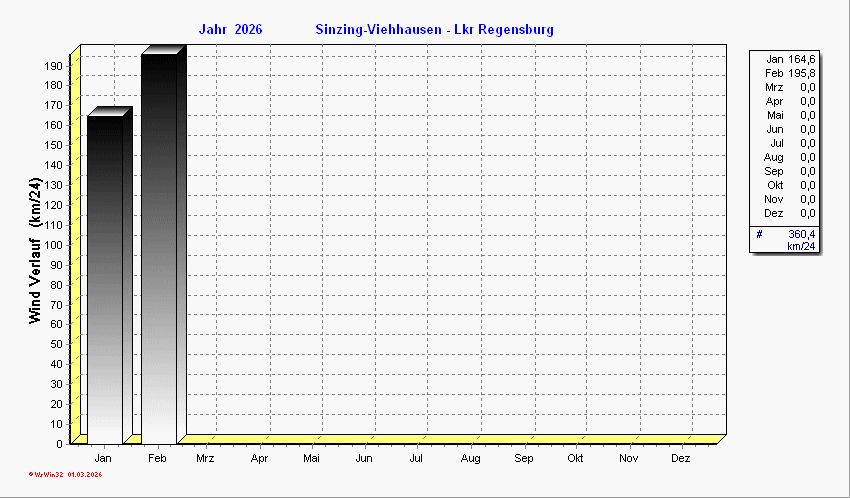850x498 pixels.
Task: Click the 360,4 total value in legend
Action: coord(801,234)
